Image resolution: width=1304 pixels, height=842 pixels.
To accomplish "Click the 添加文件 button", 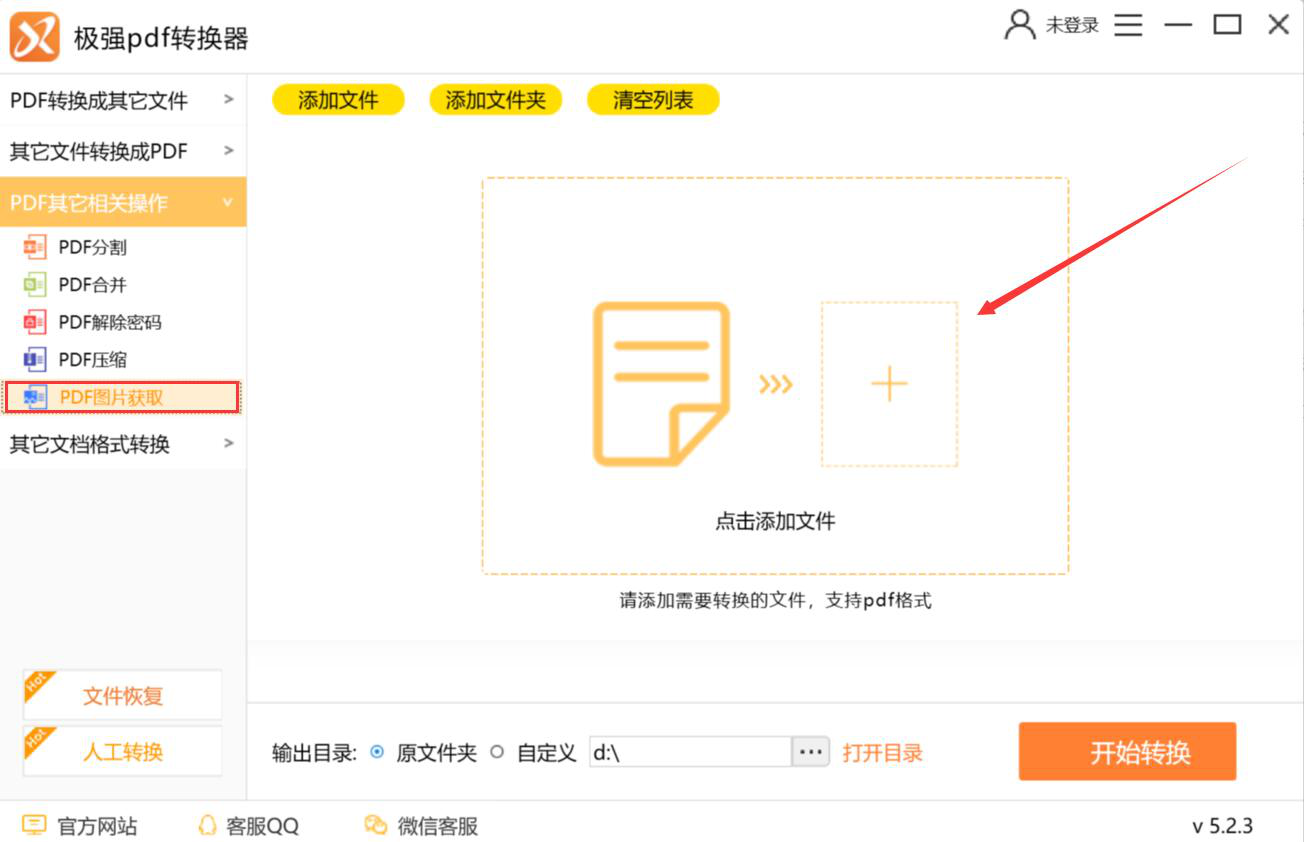I will (338, 100).
